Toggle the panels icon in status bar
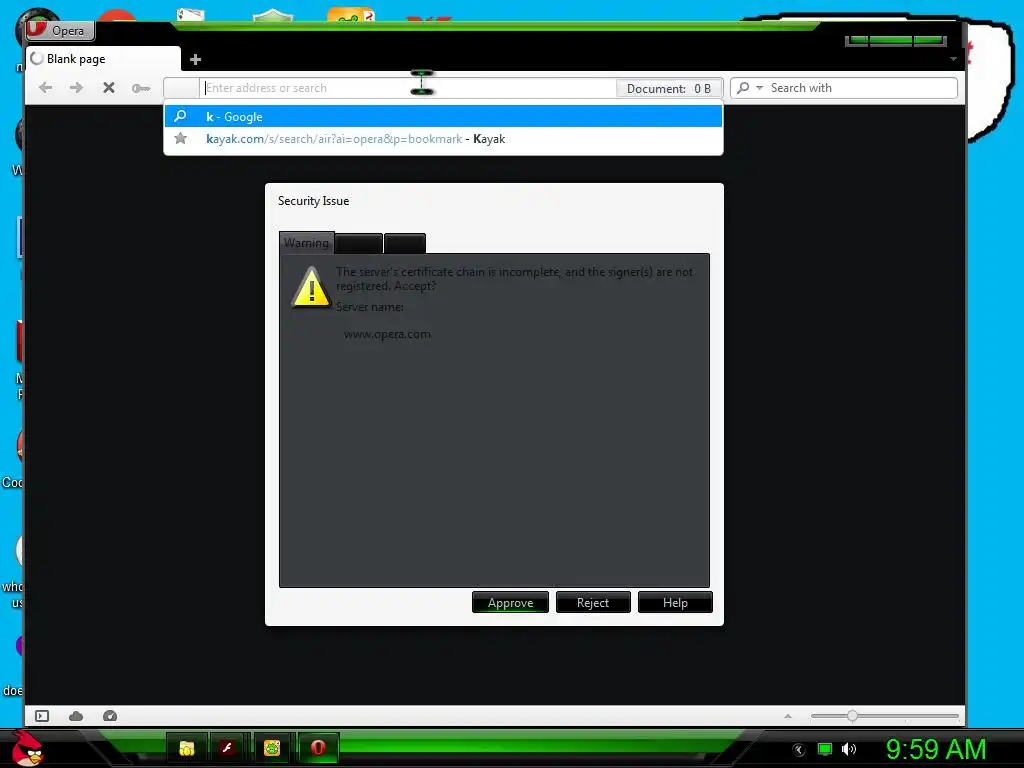1024x768 pixels. (x=42, y=716)
